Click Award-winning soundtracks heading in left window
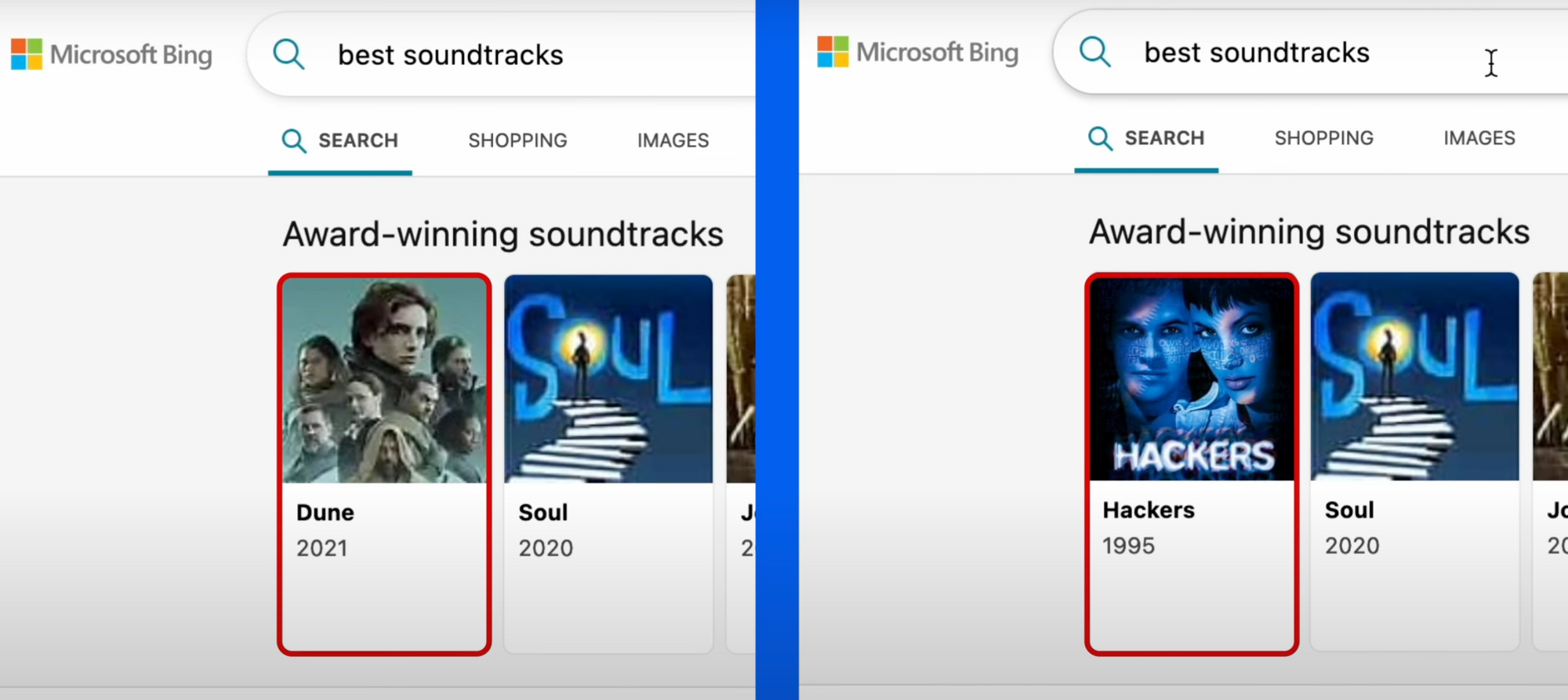Viewport: 1568px width, 700px height. 503,234
